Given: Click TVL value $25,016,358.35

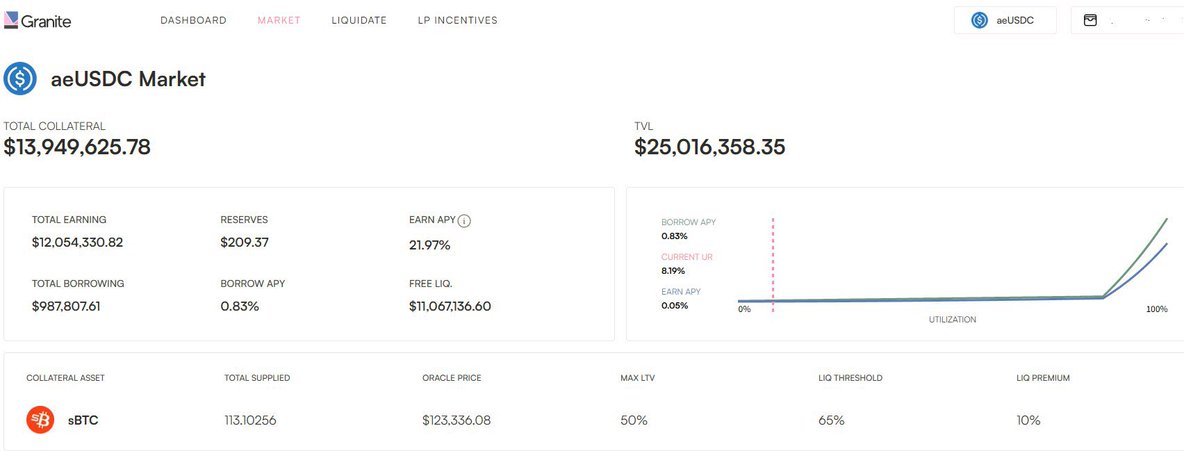Looking at the screenshot, I should tap(710, 148).
